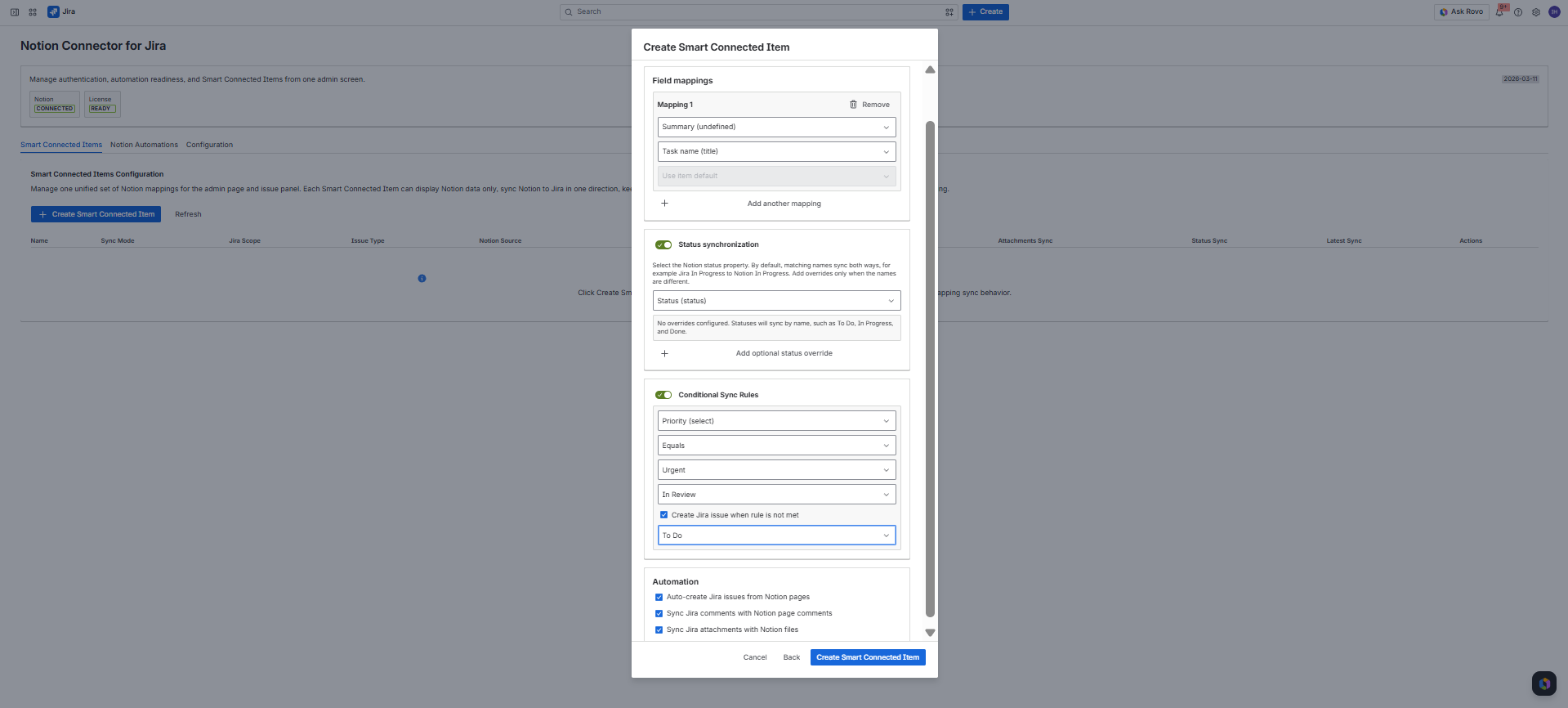Click the top Create button
Screen dimensions: 1568x708
(x=985, y=11)
